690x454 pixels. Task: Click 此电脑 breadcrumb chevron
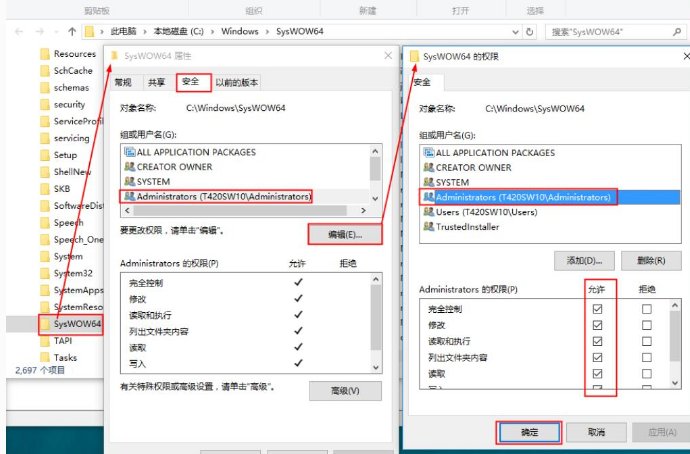(x=145, y=32)
